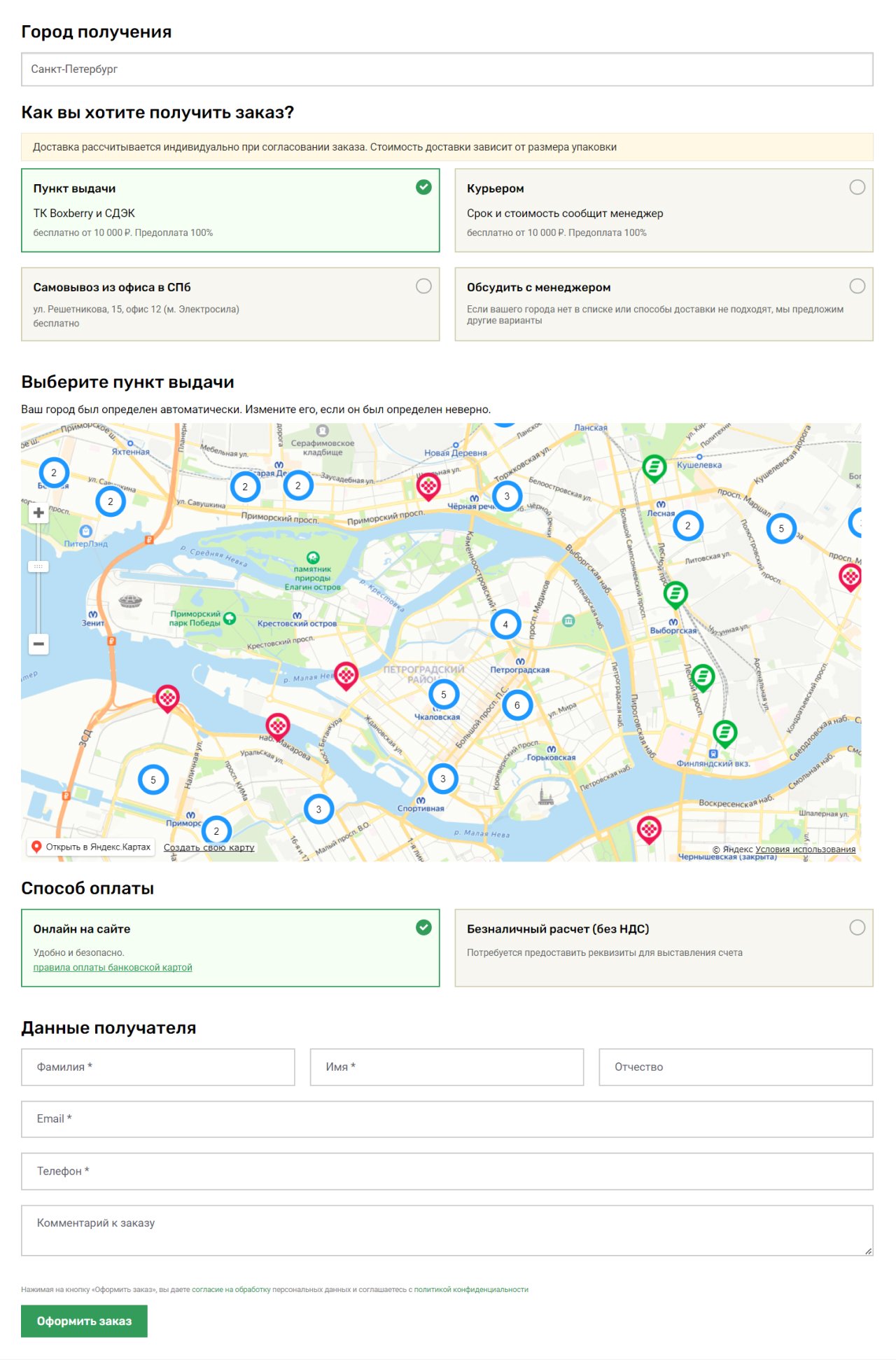Viewport: 896px width, 1360px height.
Task: Open cluster of 4 points above Petrogradskaya
Action: (505, 624)
